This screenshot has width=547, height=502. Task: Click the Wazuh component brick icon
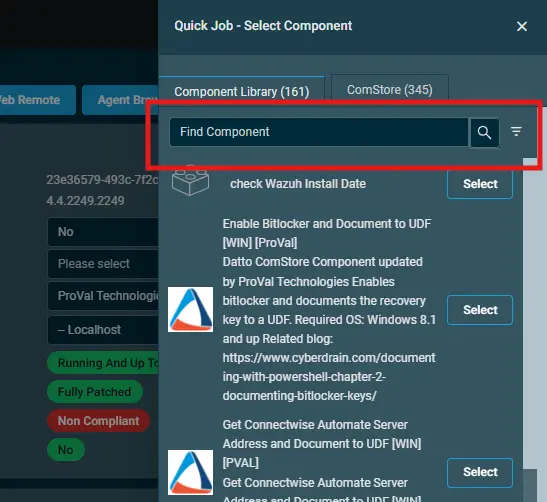pos(190,180)
